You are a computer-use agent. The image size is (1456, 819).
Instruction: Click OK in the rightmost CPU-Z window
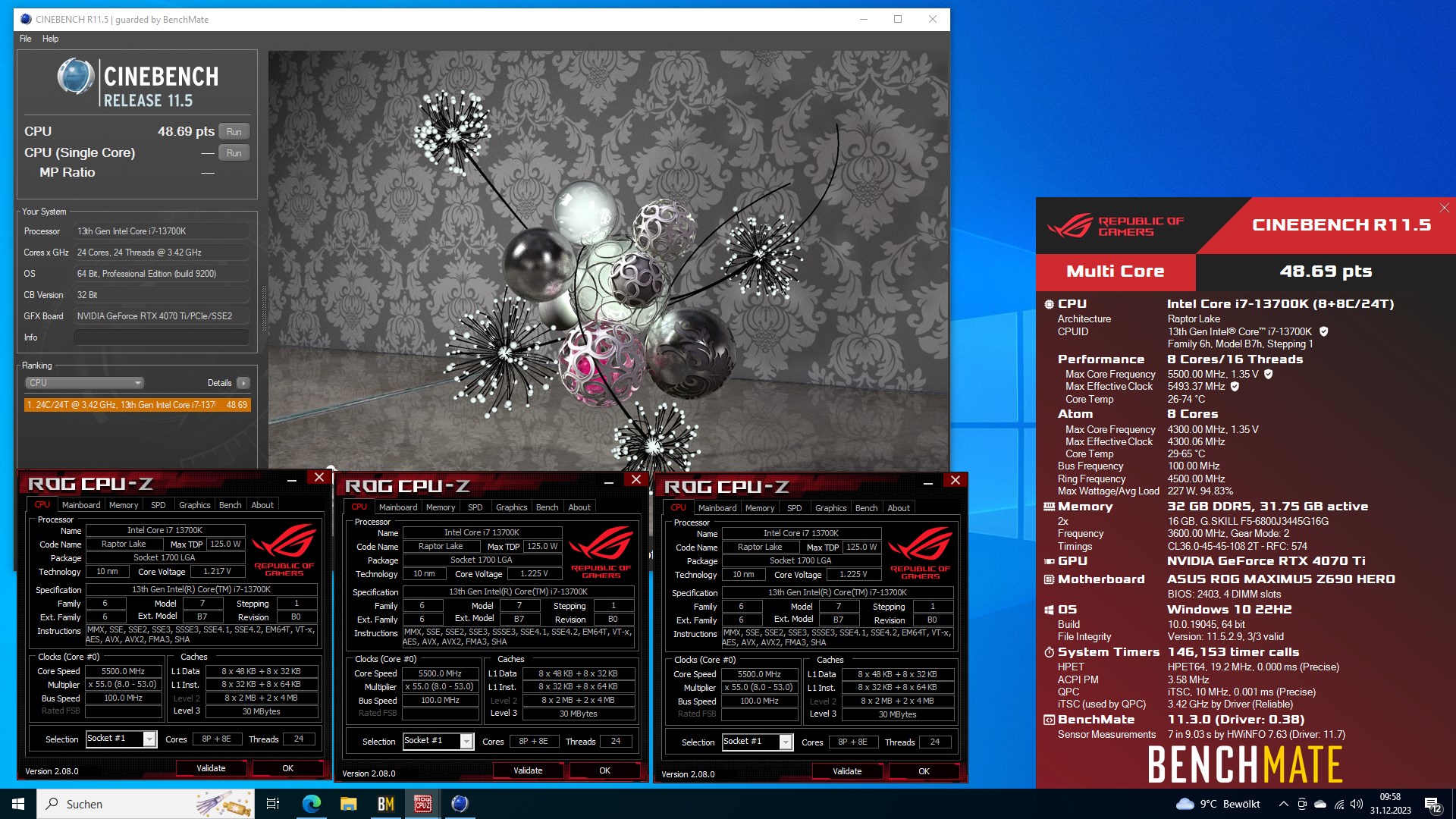point(924,771)
